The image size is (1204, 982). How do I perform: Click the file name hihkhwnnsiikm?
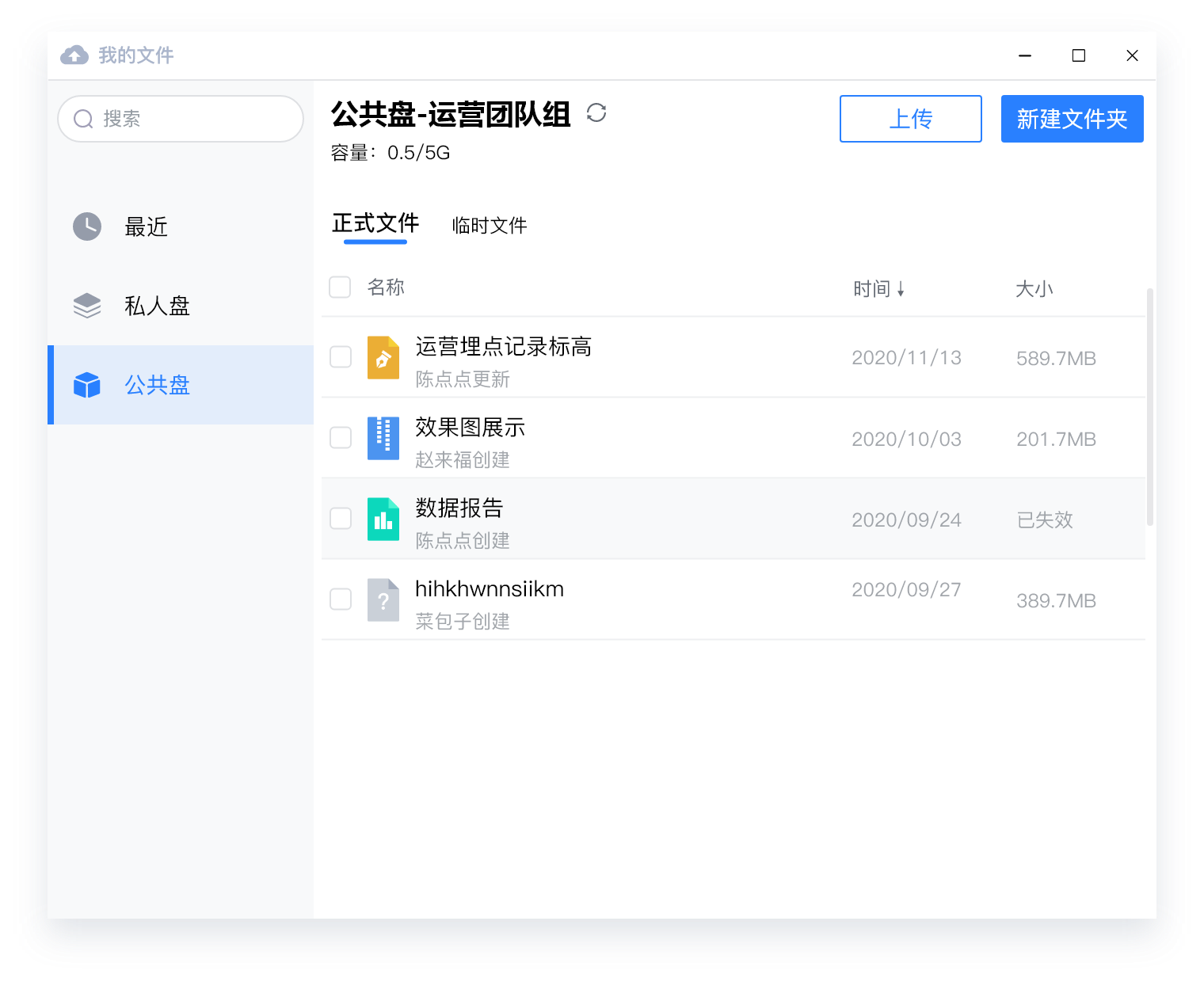coord(490,589)
